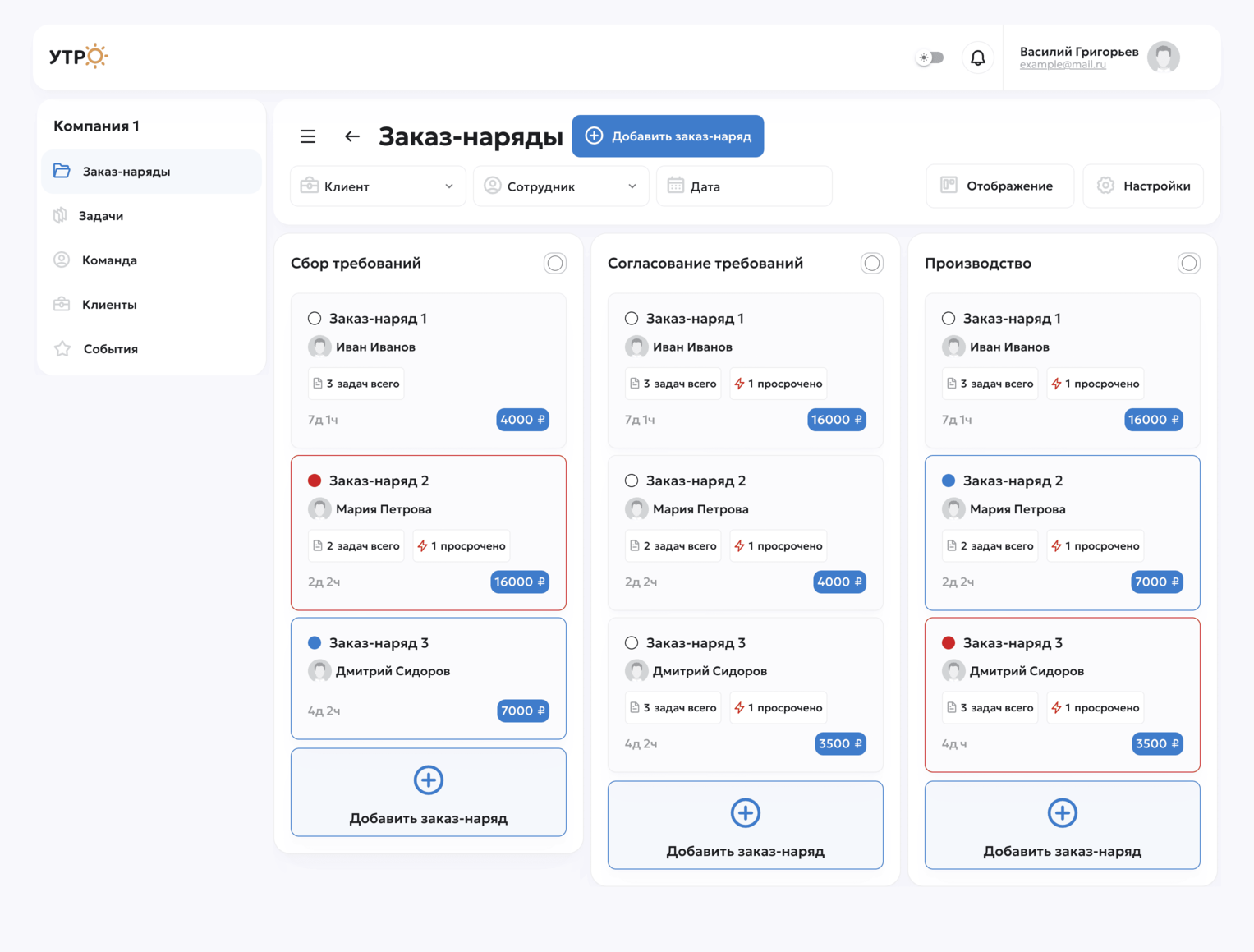Select blue Заказ-наряд 3 radio in Сбор требований

[x=315, y=643]
